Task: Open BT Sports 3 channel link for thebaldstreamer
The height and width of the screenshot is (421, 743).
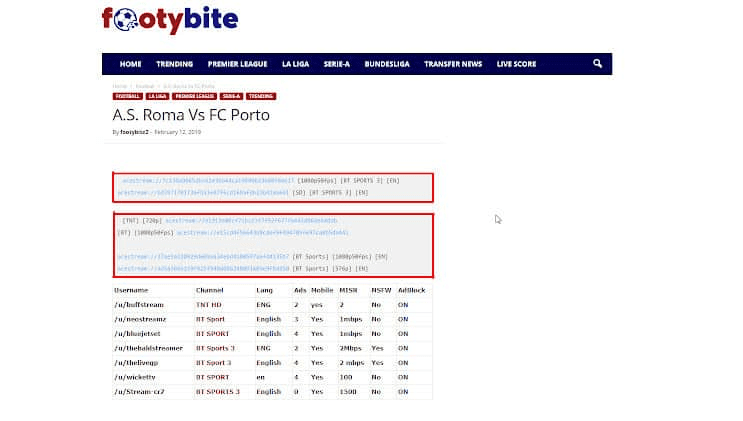Action: click(215, 348)
